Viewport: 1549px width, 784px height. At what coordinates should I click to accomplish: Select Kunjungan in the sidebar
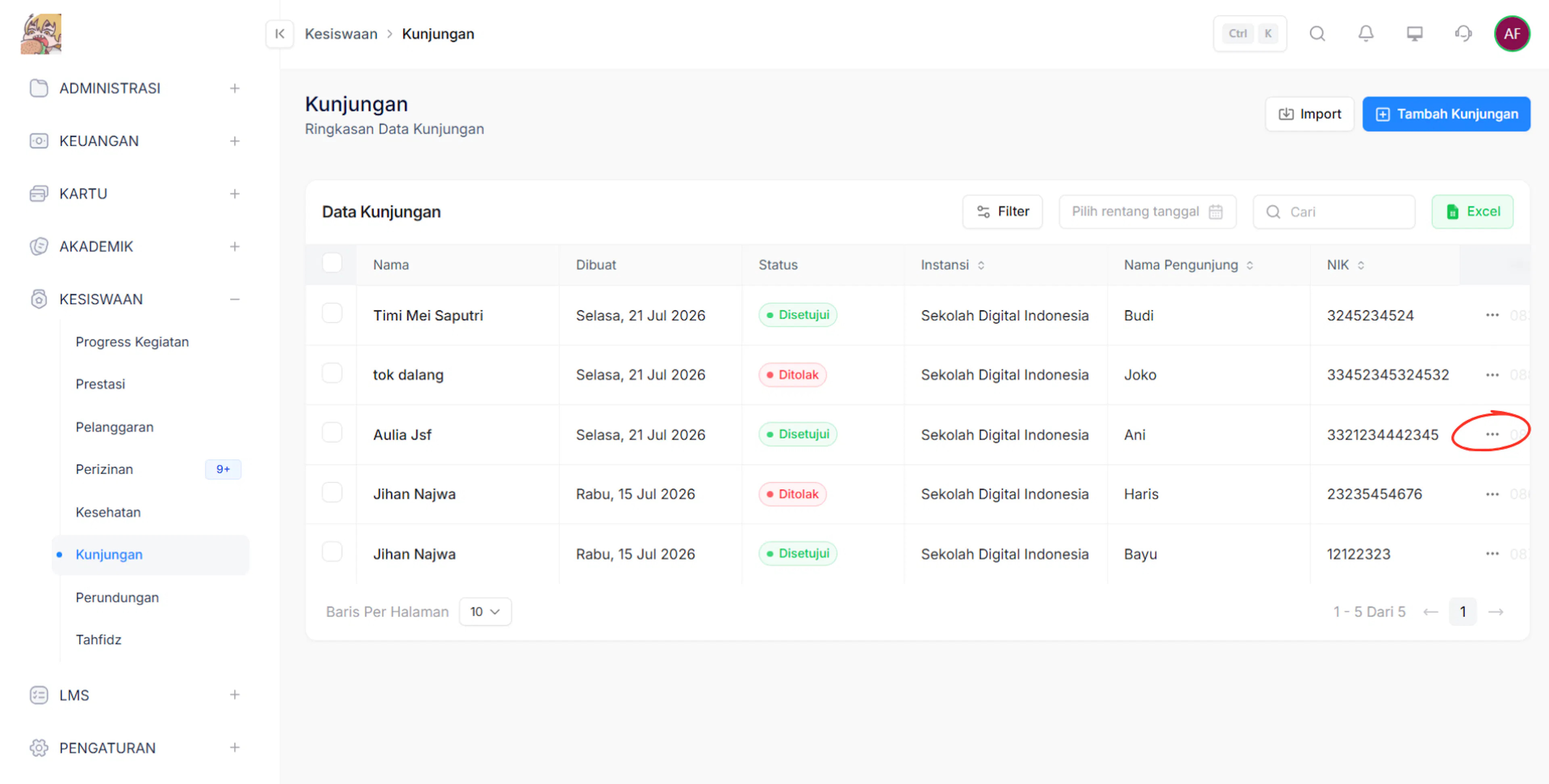point(150,555)
